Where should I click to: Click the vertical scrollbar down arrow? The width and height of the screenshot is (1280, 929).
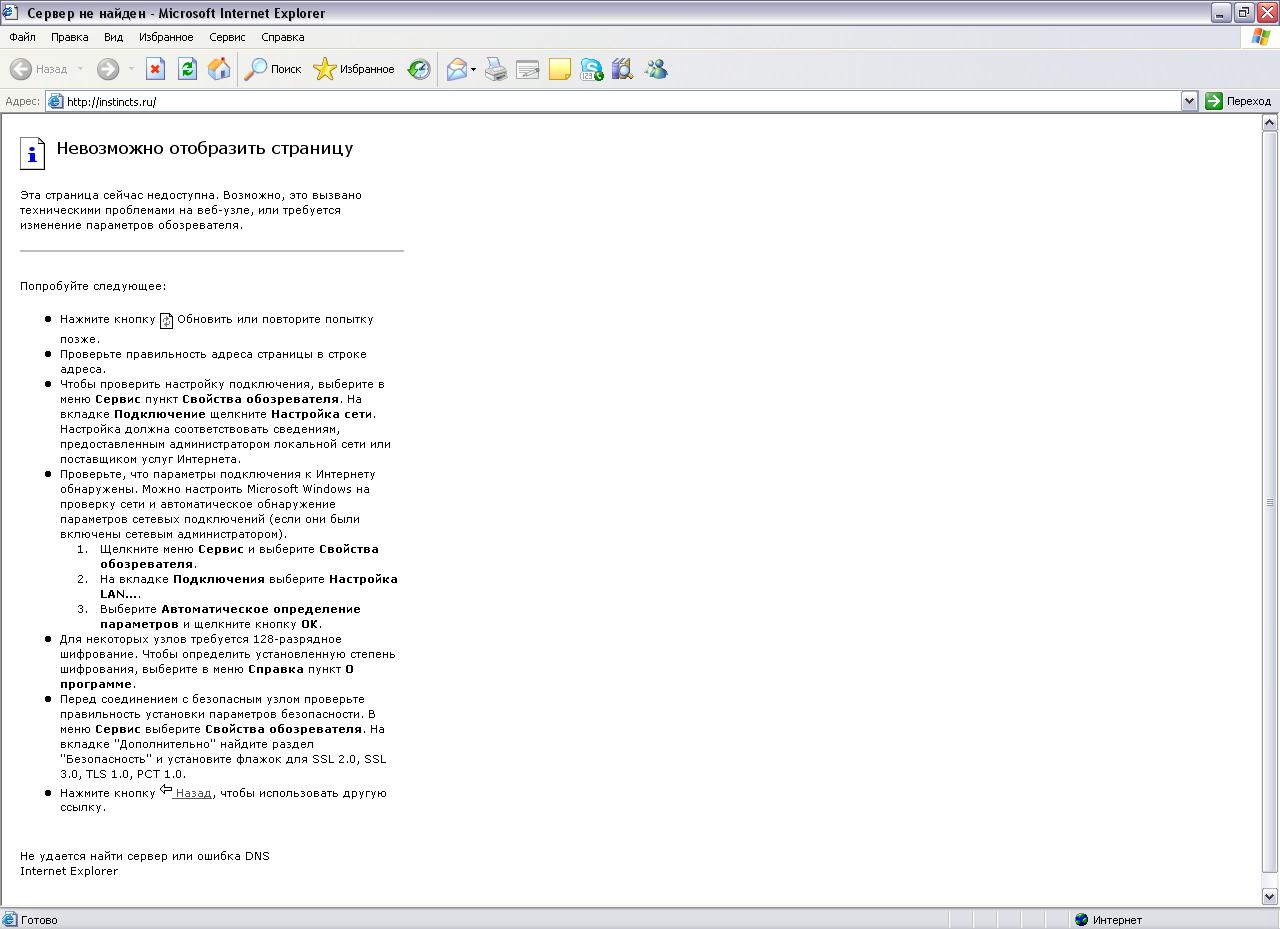point(1270,897)
